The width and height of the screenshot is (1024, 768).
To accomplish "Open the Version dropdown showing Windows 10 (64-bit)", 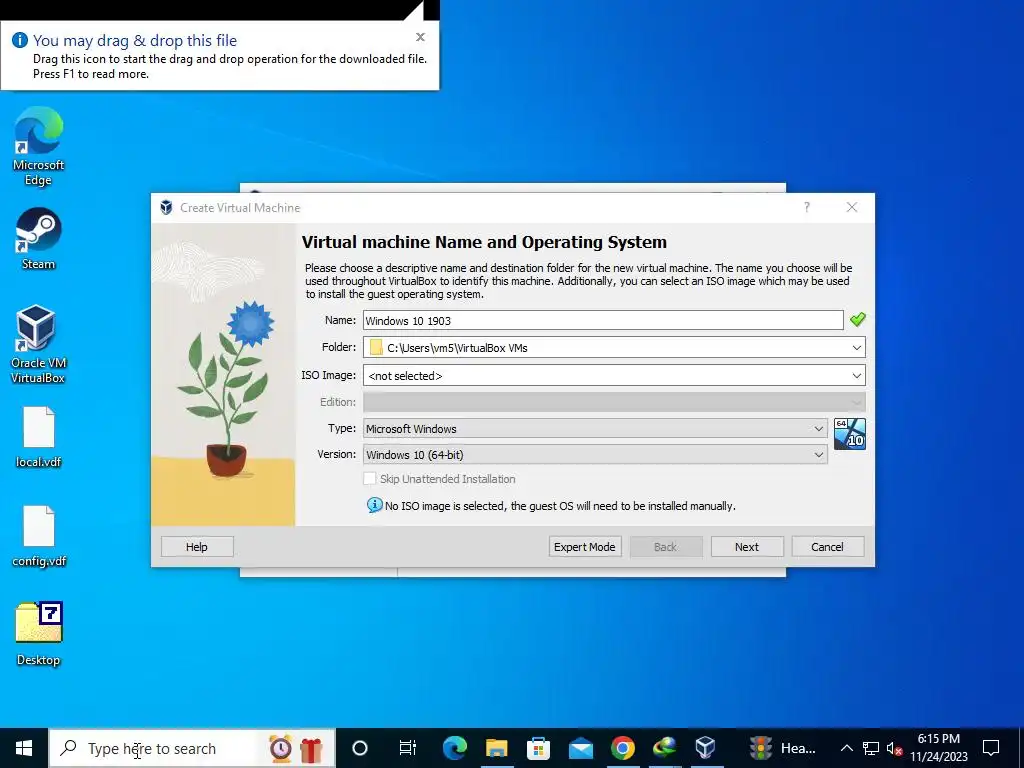I will coord(595,455).
